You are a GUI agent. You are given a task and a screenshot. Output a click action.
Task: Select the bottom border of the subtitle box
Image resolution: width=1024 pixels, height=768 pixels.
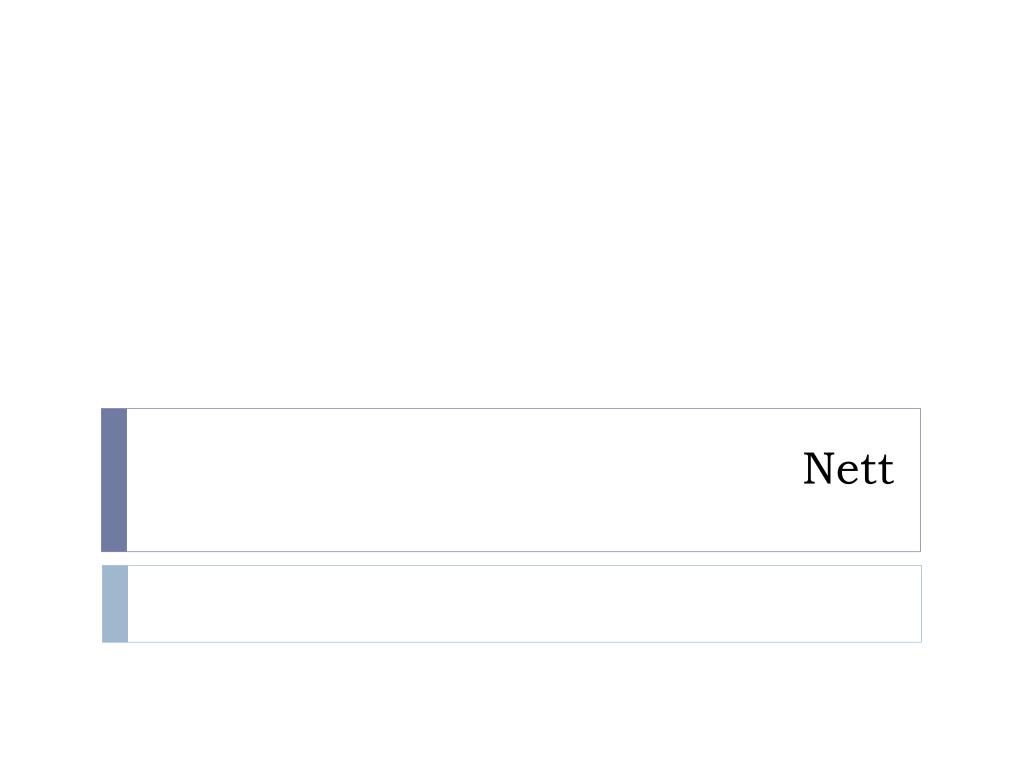[524, 642]
